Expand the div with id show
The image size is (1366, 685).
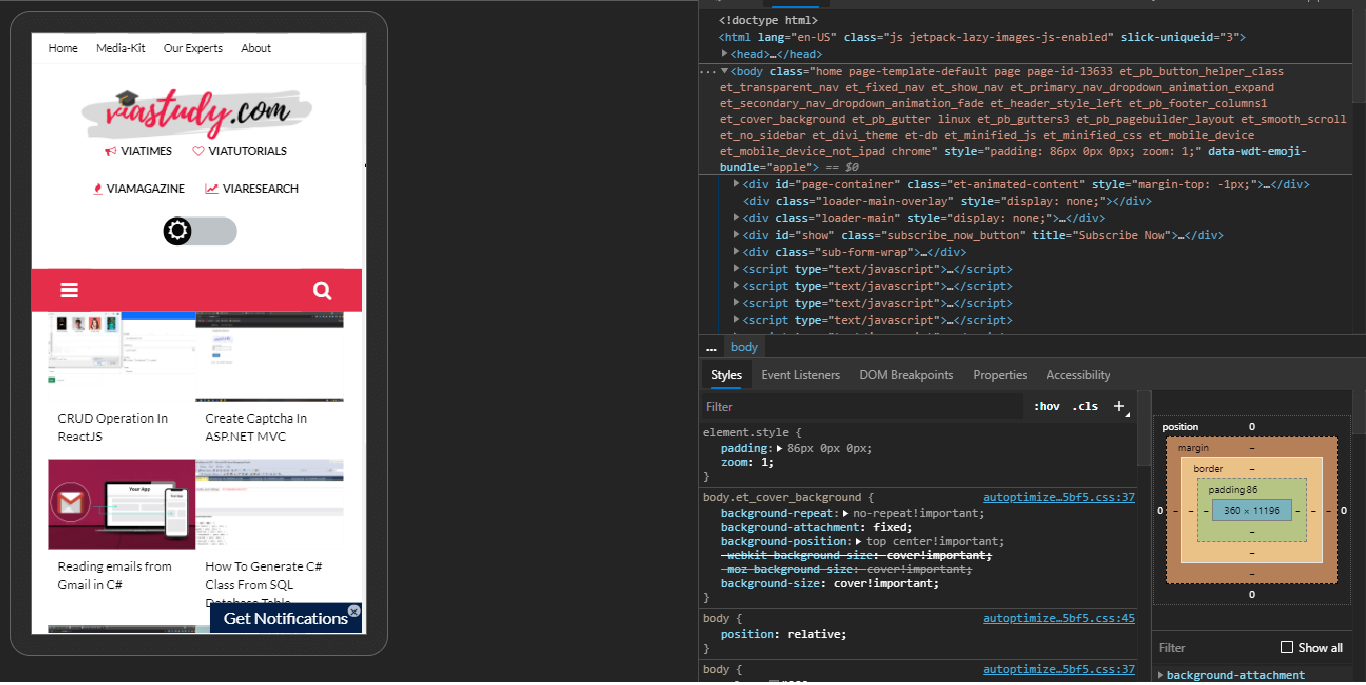pos(737,235)
